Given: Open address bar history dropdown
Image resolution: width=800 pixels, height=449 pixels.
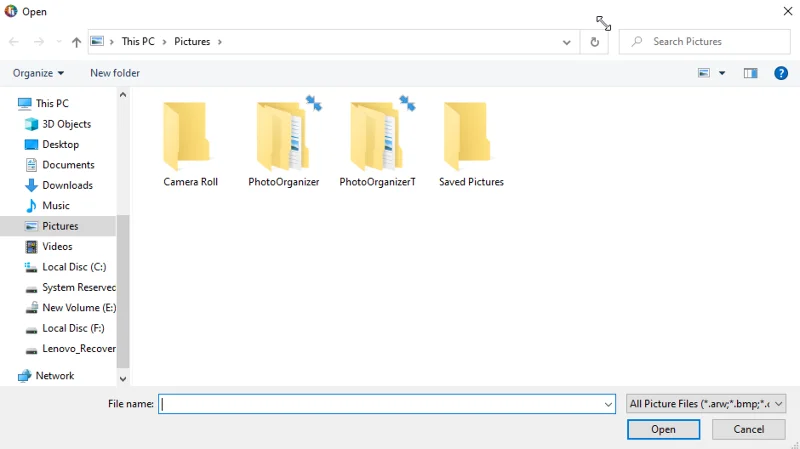Looking at the screenshot, I should pyautogui.click(x=566, y=42).
